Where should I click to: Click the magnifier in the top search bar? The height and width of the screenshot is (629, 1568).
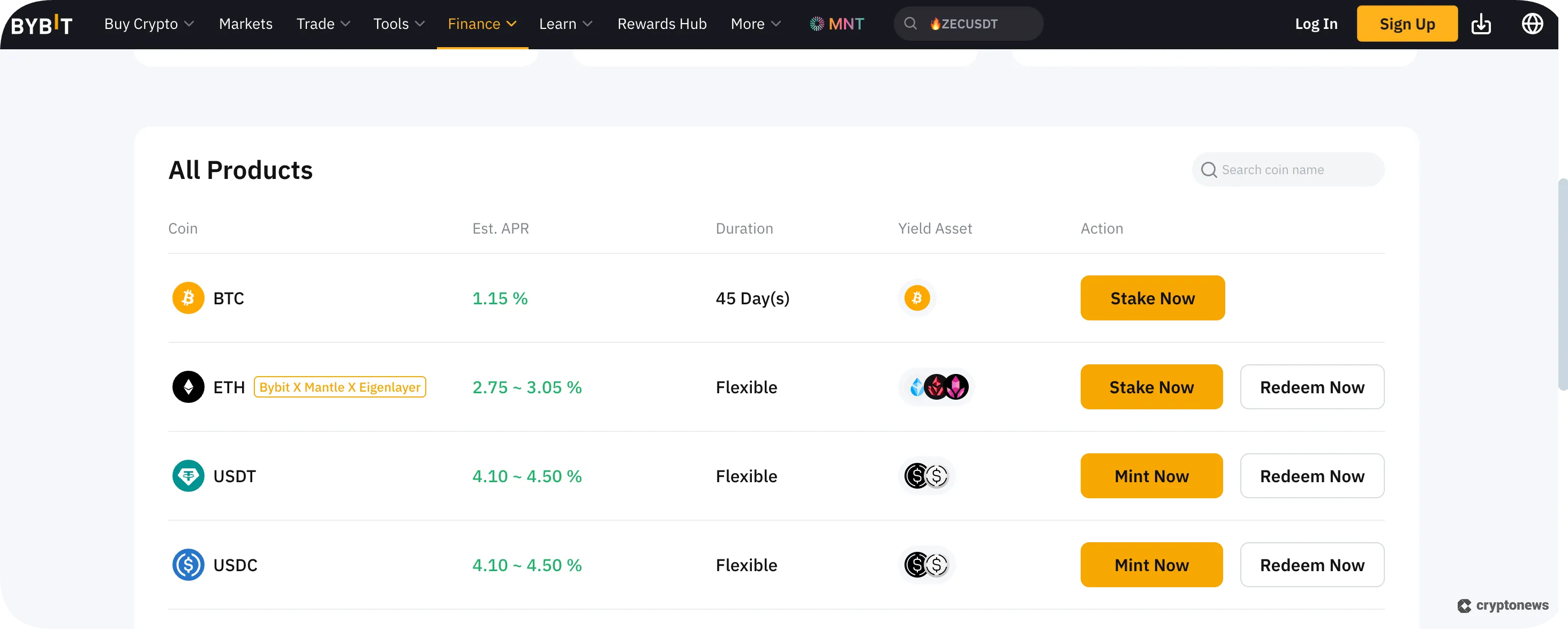click(910, 23)
